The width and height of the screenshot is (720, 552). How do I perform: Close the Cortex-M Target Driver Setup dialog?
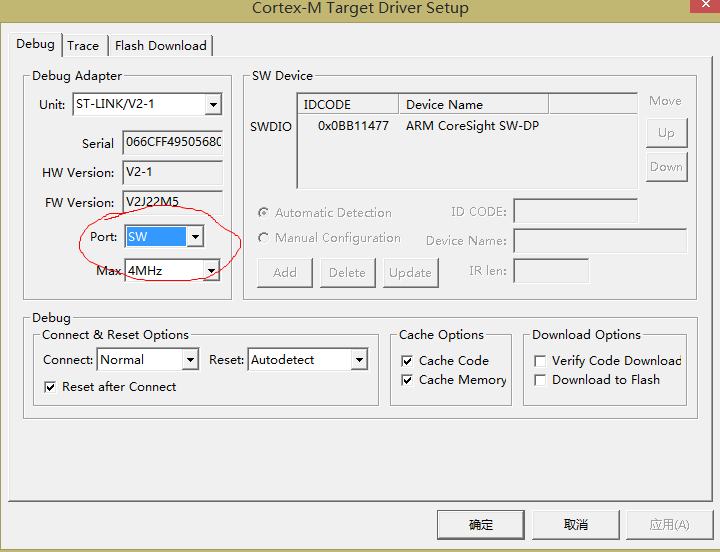click(x=705, y=5)
